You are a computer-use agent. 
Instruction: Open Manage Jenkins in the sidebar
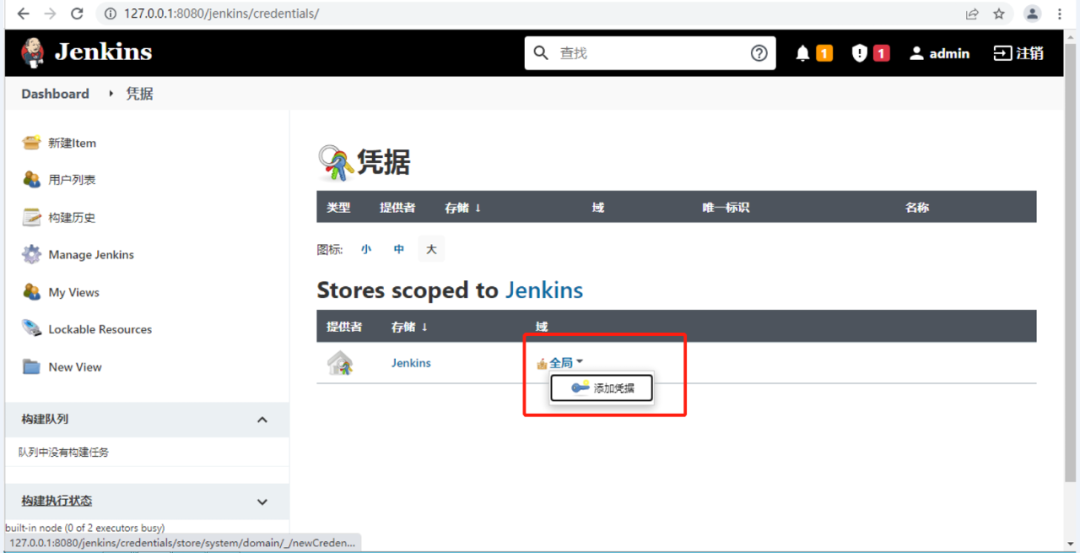click(x=91, y=255)
